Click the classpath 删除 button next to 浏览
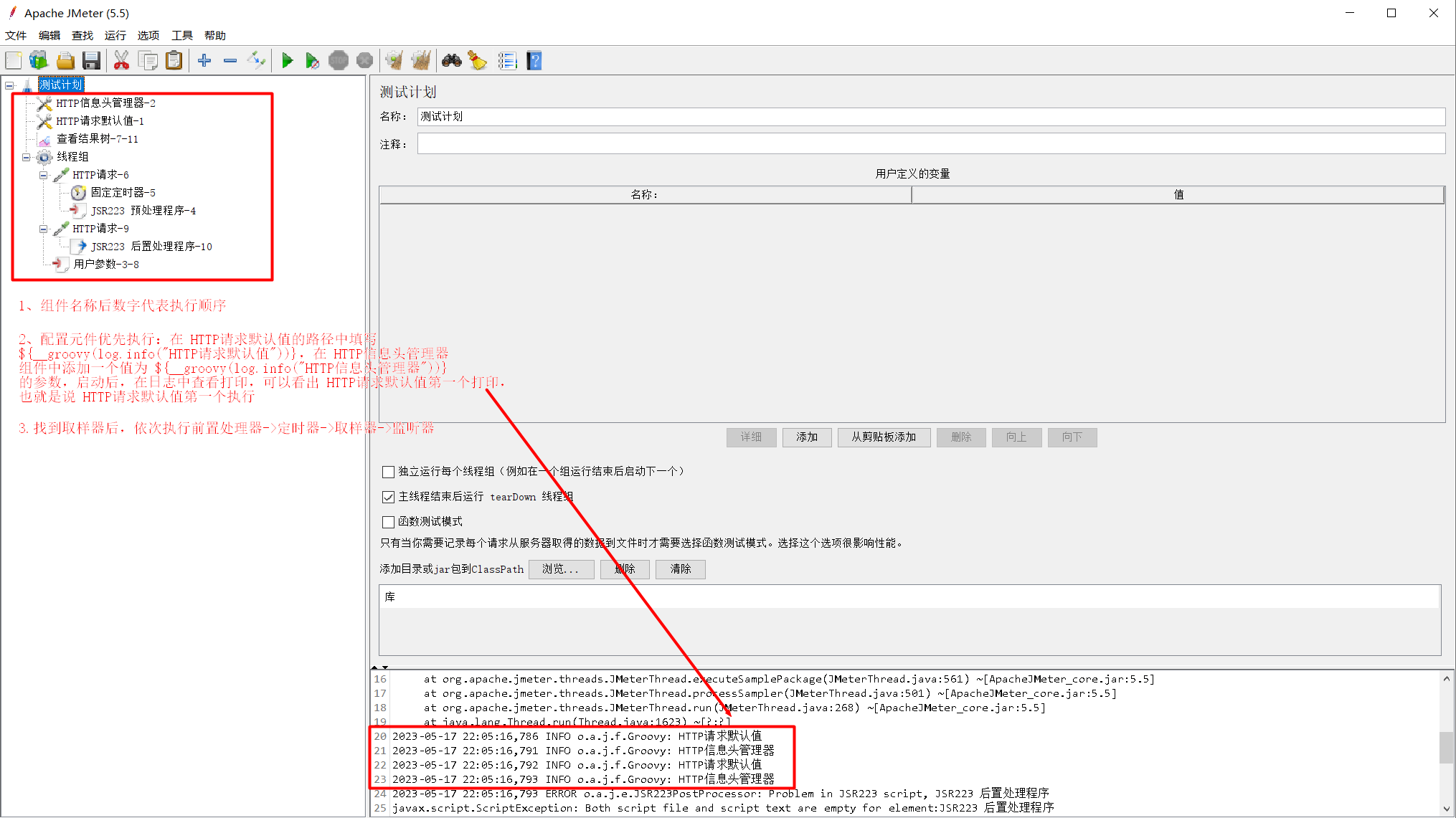The height and width of the screenshot is (818, 1456). 625,569
